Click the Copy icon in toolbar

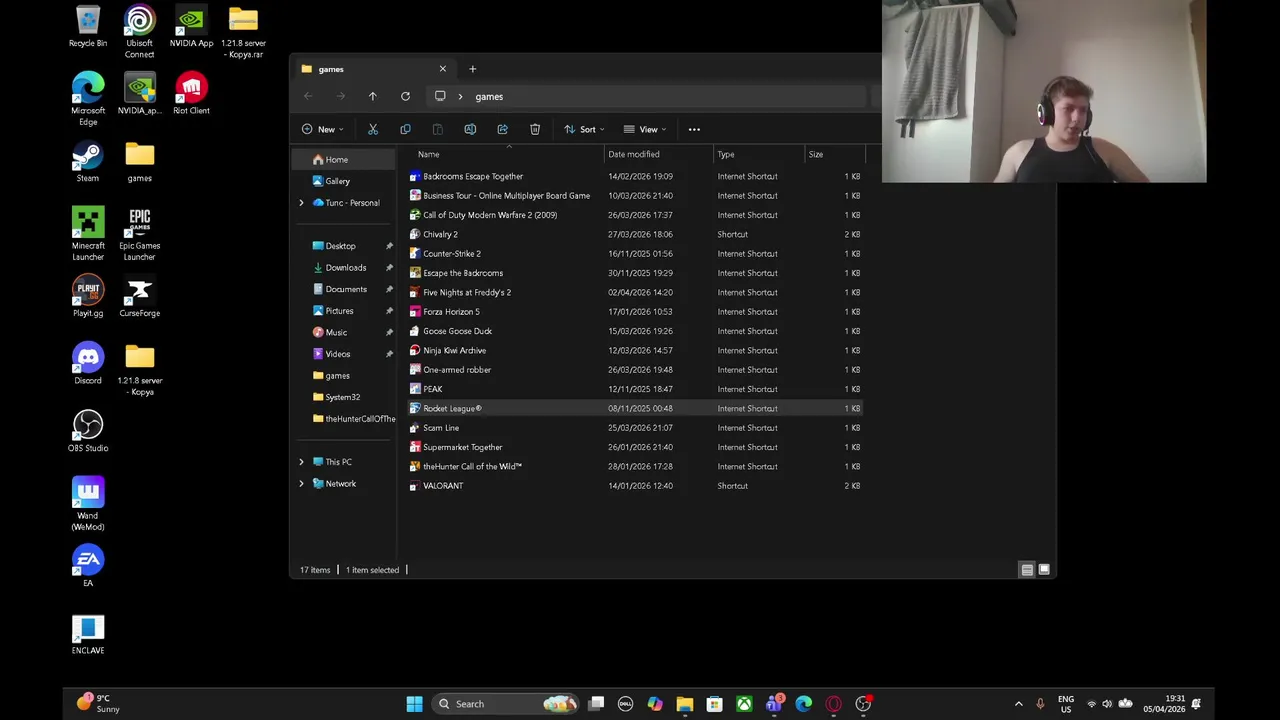405,129
